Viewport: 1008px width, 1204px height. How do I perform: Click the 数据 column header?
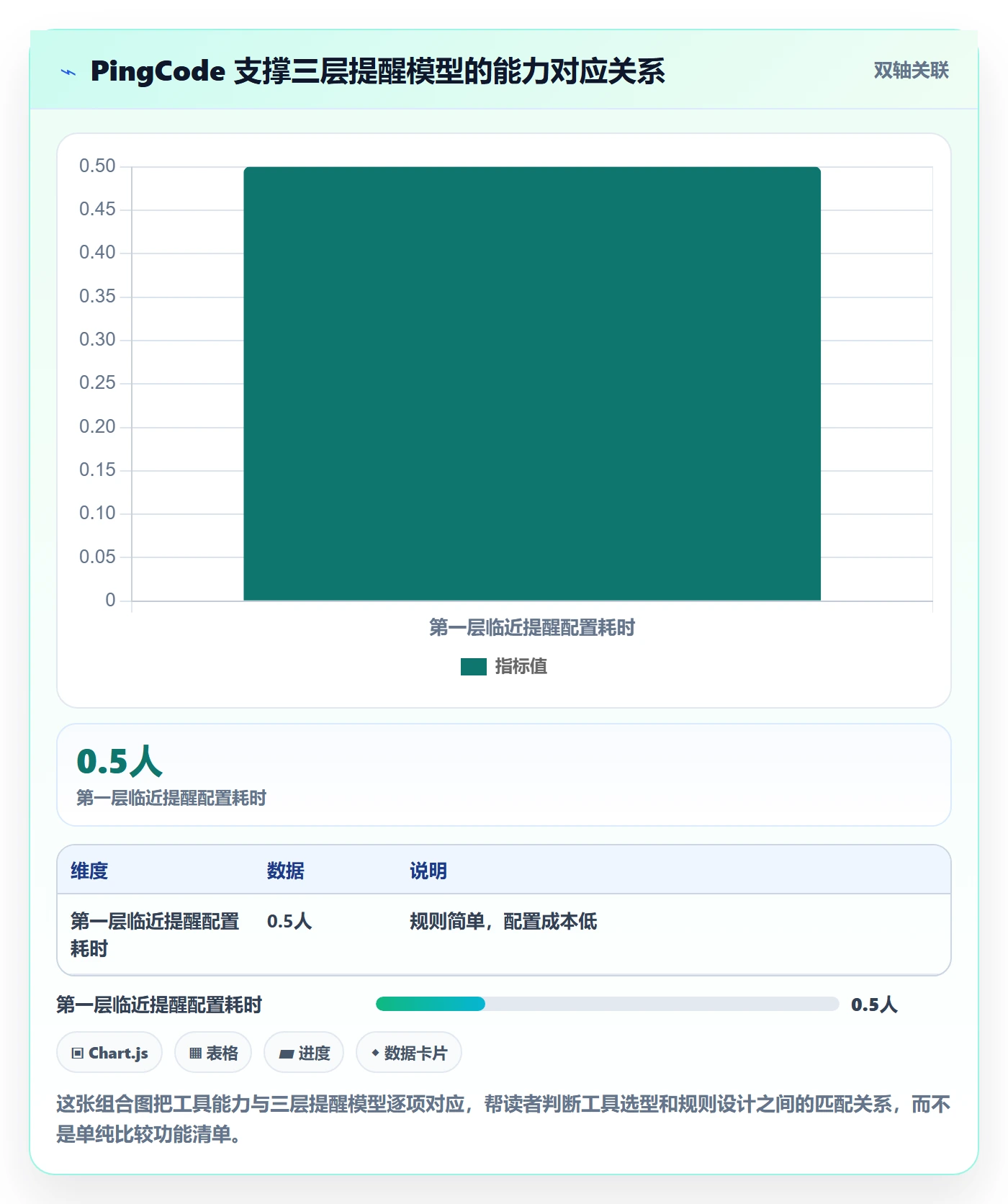tap(285, 871)
